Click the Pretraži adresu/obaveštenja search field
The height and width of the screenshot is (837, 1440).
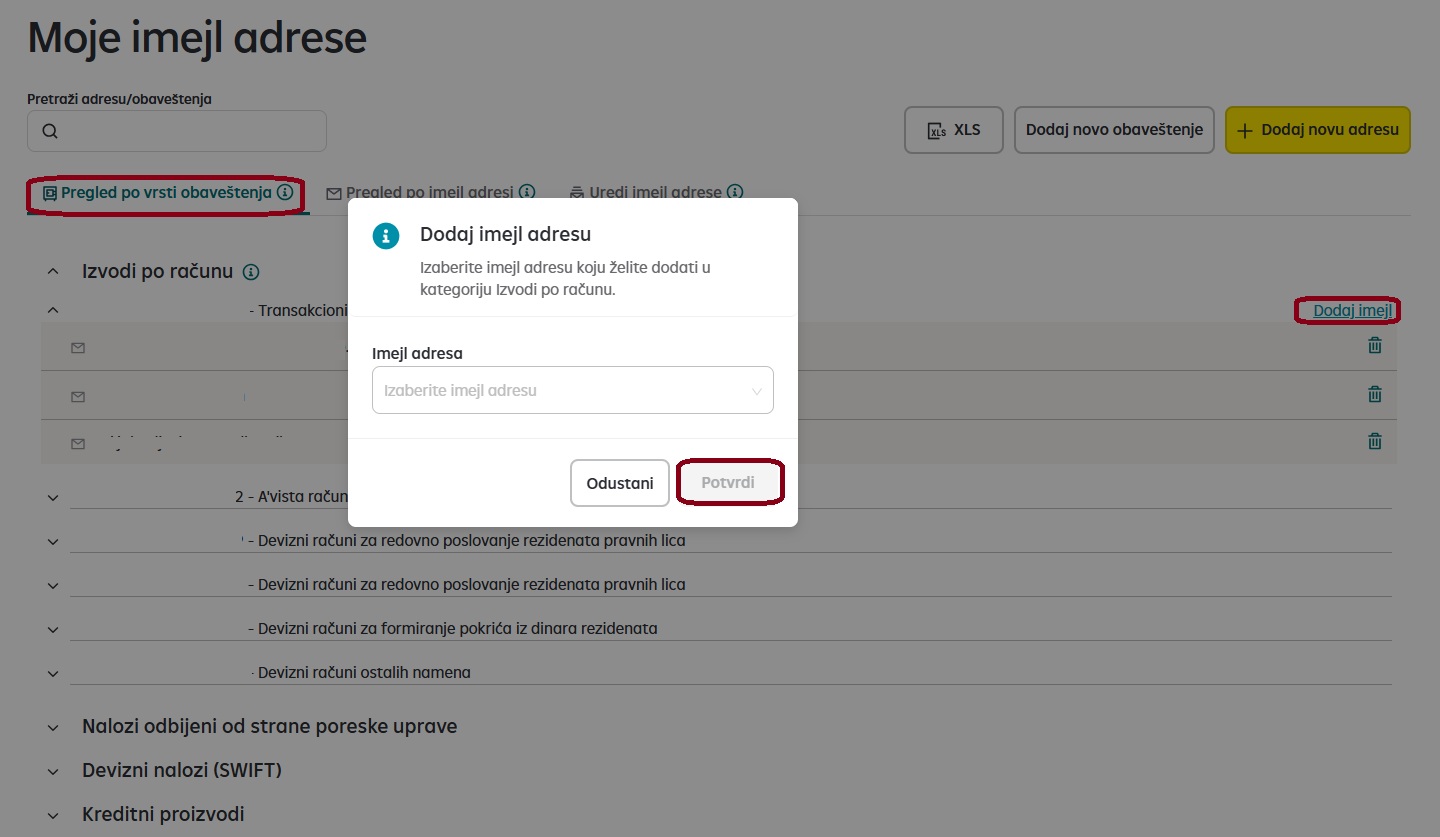[177, 131]
